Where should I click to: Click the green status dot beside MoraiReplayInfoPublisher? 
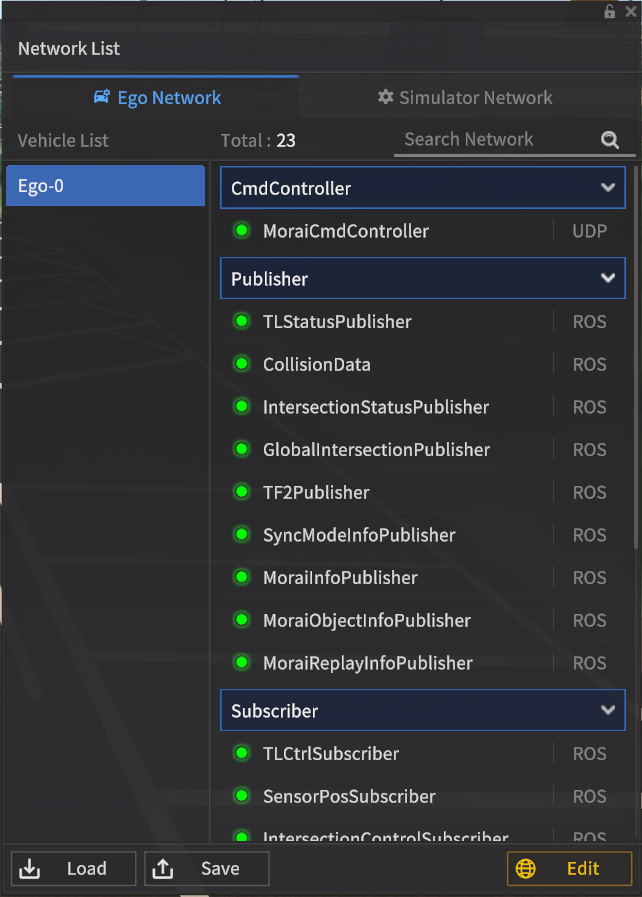click(x=240, y=663)
